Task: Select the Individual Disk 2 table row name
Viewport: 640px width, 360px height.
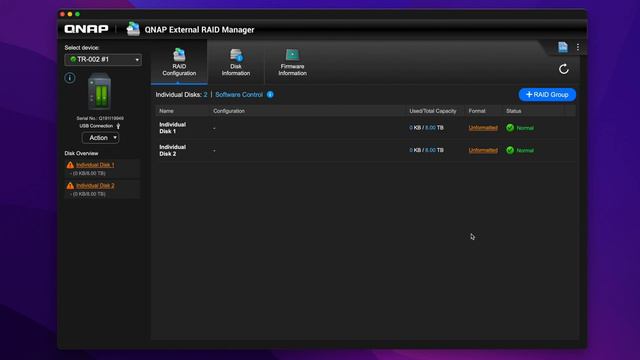Action: 172,150
